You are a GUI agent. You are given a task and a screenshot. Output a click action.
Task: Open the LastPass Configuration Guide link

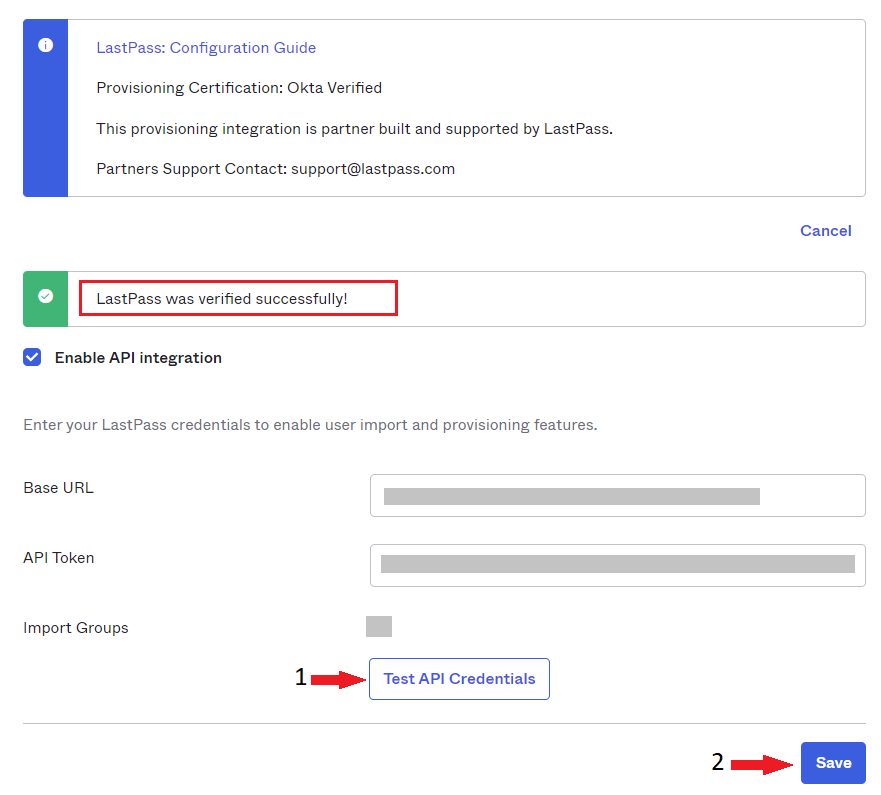[x=206, y=47]
